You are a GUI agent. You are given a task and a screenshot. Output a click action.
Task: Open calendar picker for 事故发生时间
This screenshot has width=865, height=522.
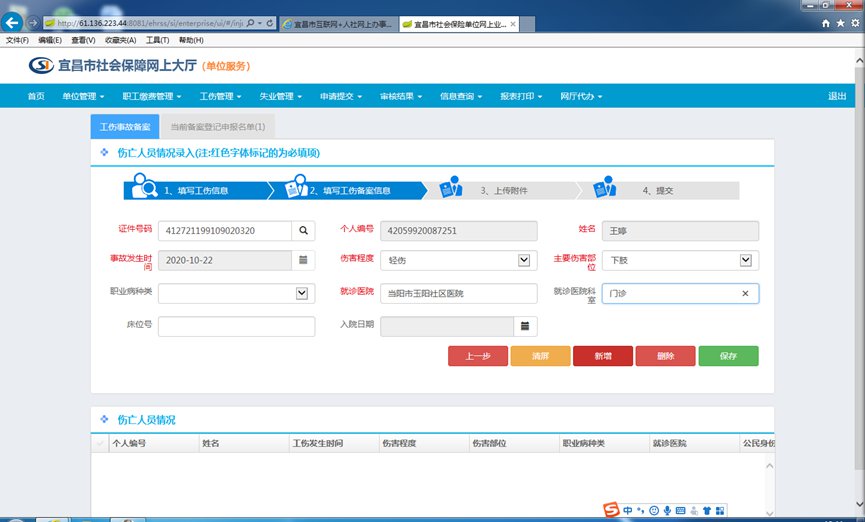point(303,260)
